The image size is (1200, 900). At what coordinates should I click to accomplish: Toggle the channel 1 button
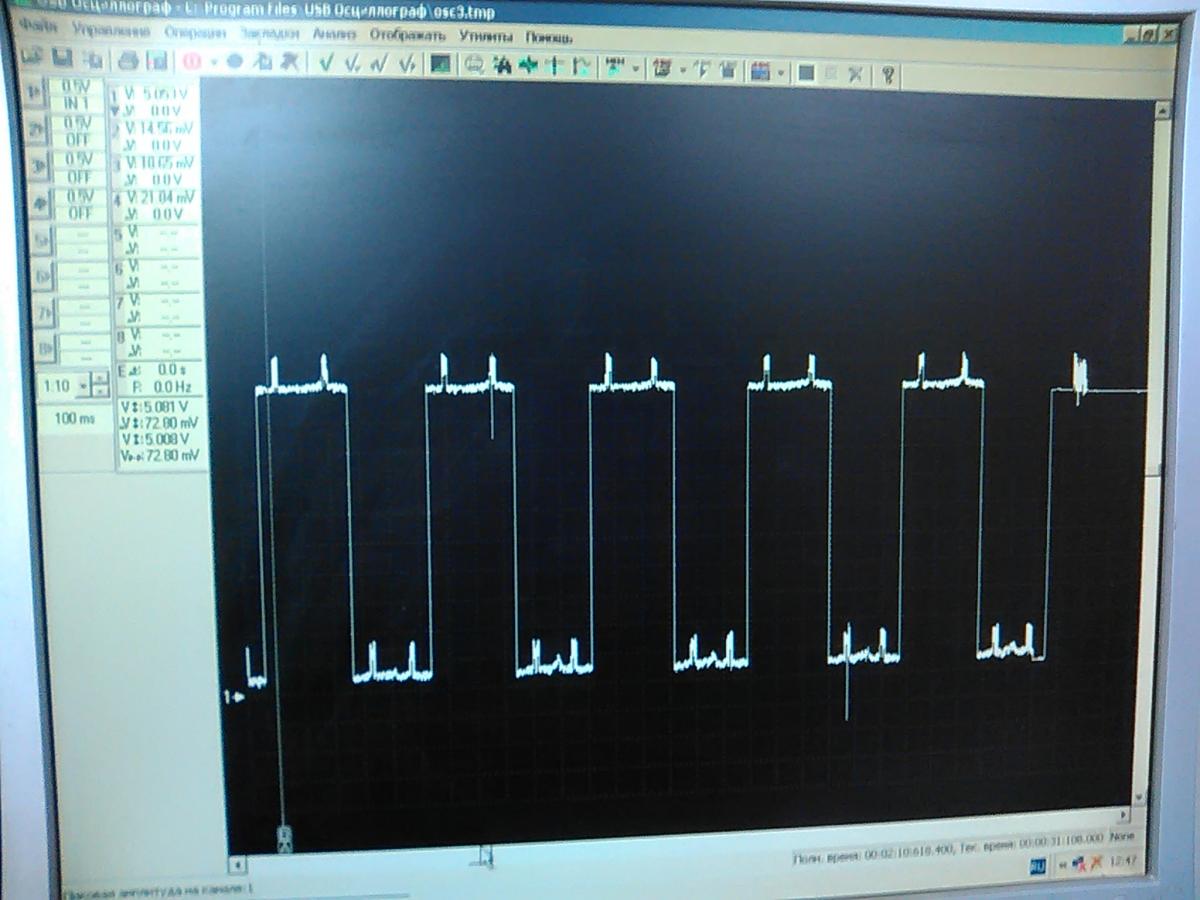pos(36,94)
